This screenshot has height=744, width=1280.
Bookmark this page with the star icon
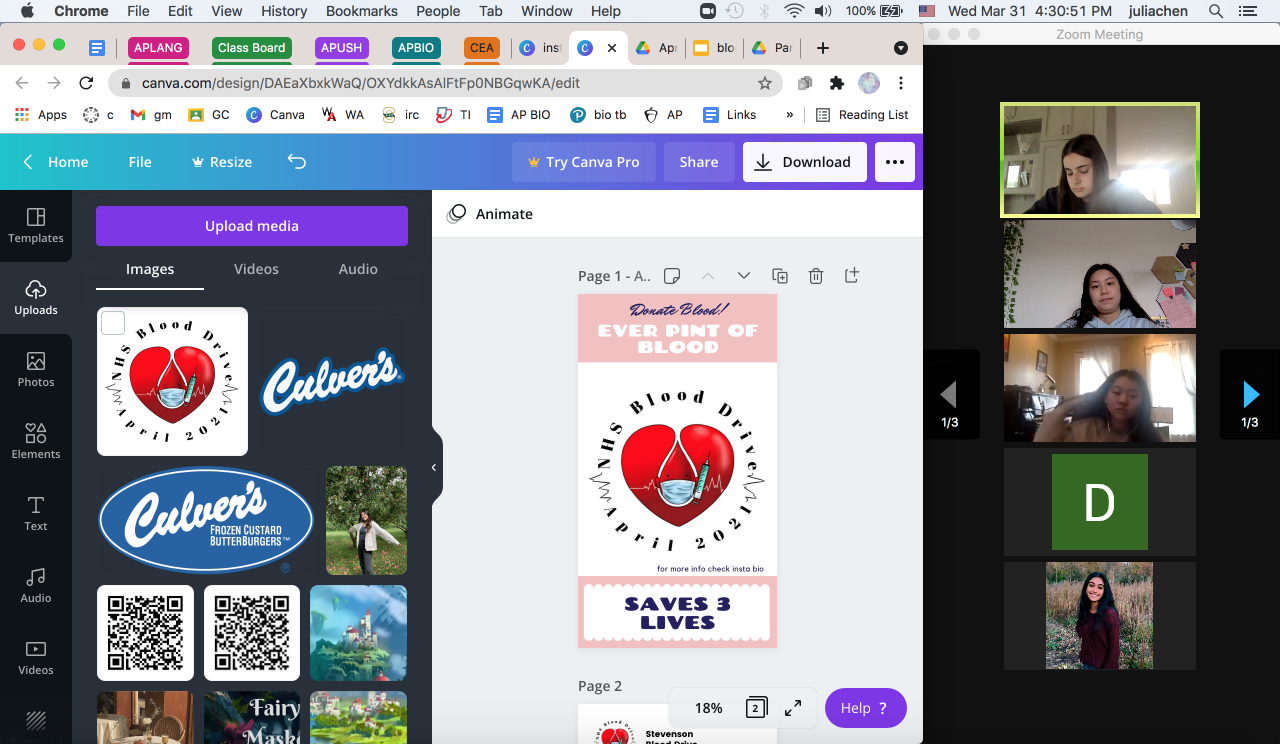(765, 83)
